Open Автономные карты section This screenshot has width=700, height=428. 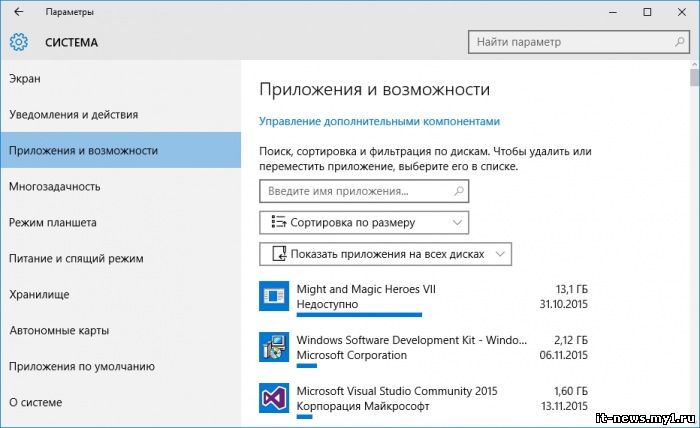(x=121, y=330)
